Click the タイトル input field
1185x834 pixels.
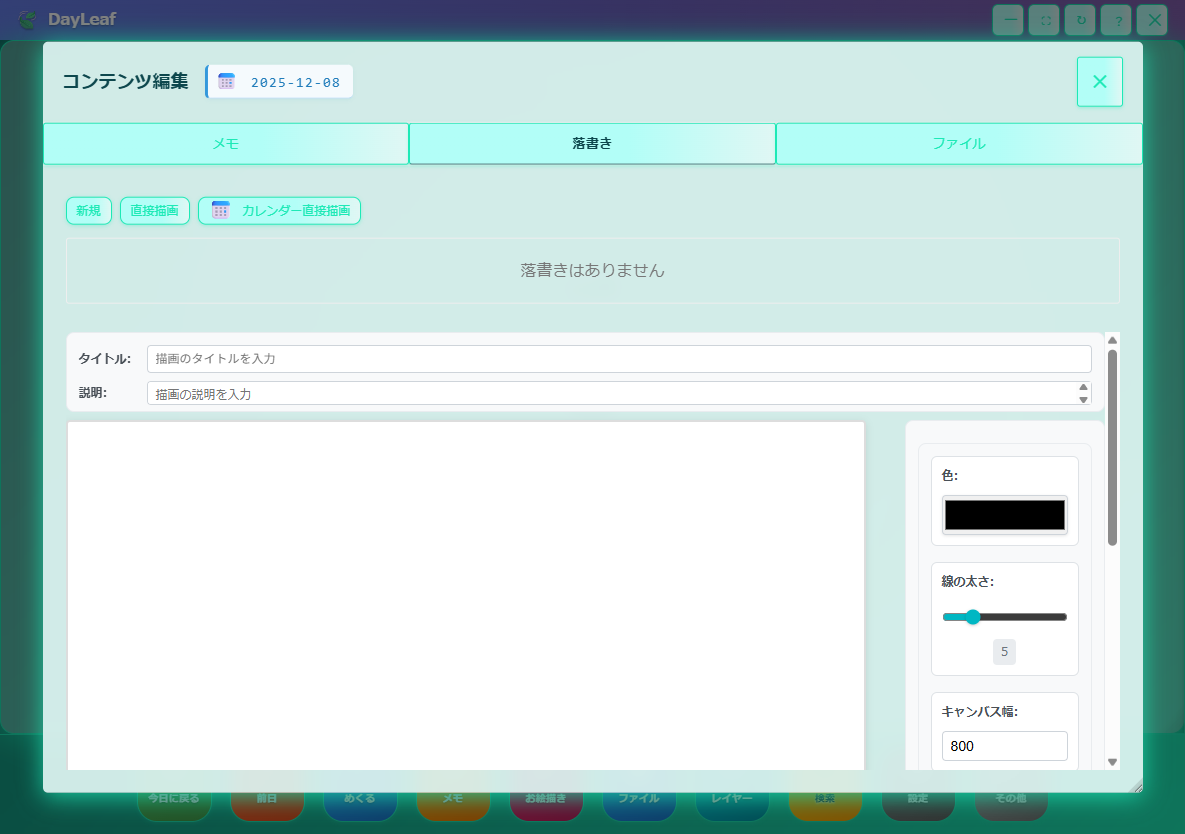[618, 358]
